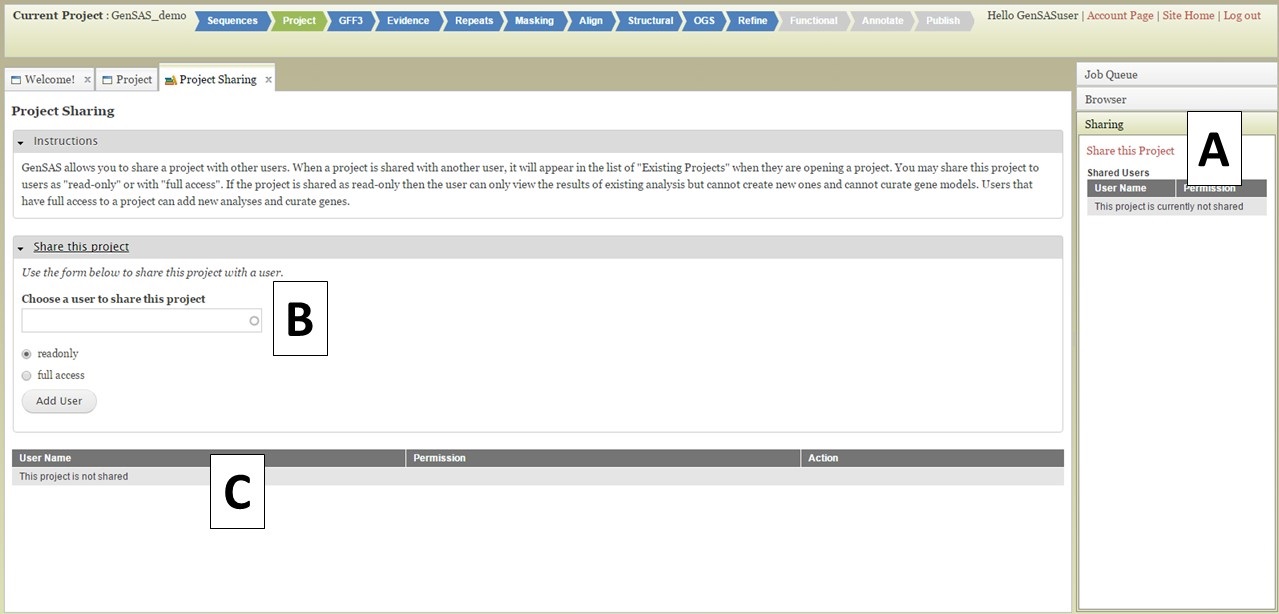Click User Name header in the Sharing panel
The image size is (1279, 614).
[x=1131, y=188]
